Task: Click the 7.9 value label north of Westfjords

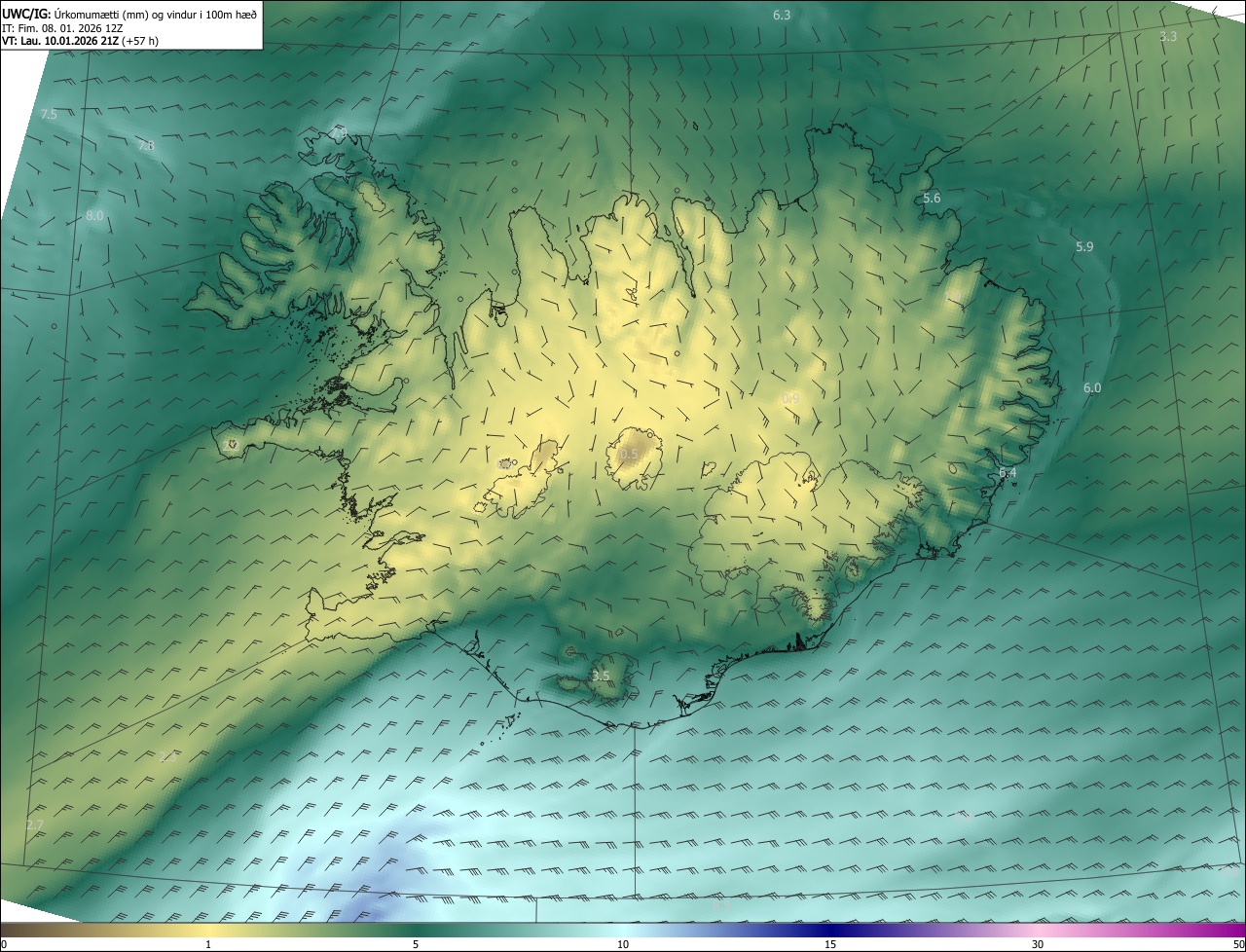Action: pos(339,132)
